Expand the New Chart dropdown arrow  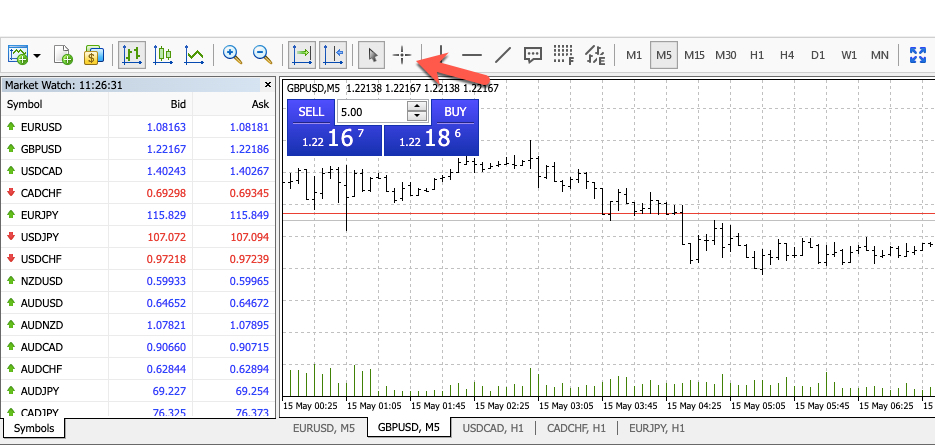(x=38, y=55)
